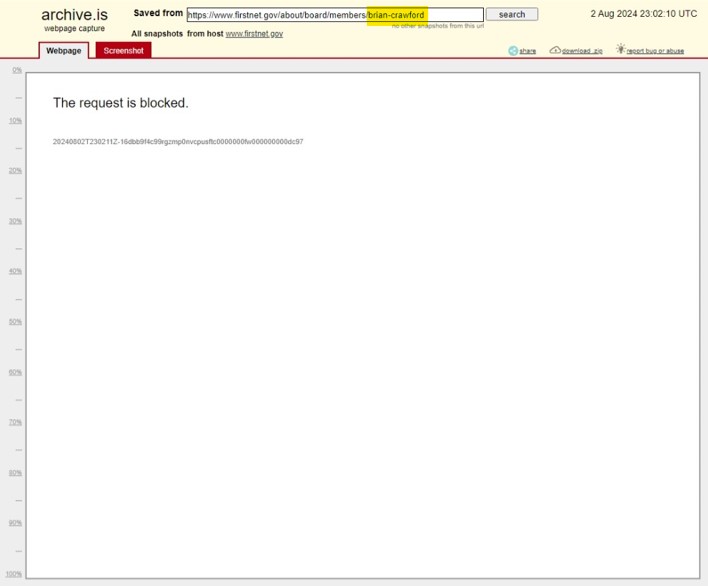
Task: Switch to the Screenshot tab
Action: 123,51
